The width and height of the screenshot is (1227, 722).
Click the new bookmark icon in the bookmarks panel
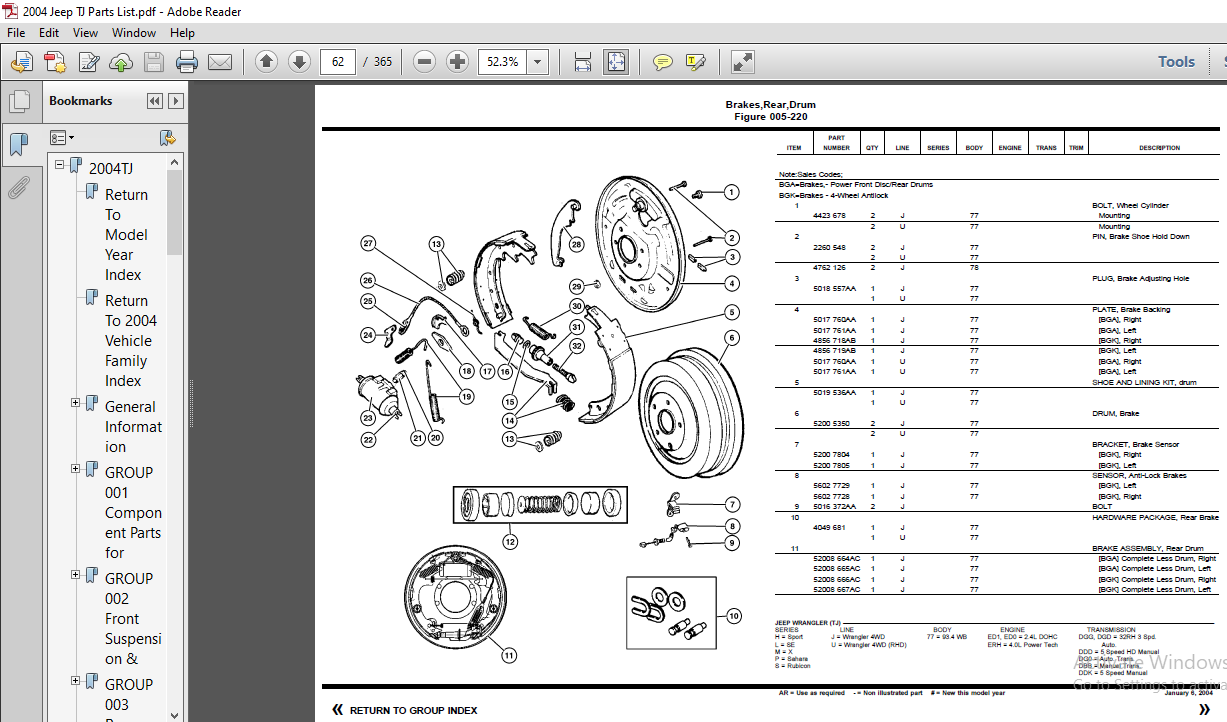click(168, 138)
